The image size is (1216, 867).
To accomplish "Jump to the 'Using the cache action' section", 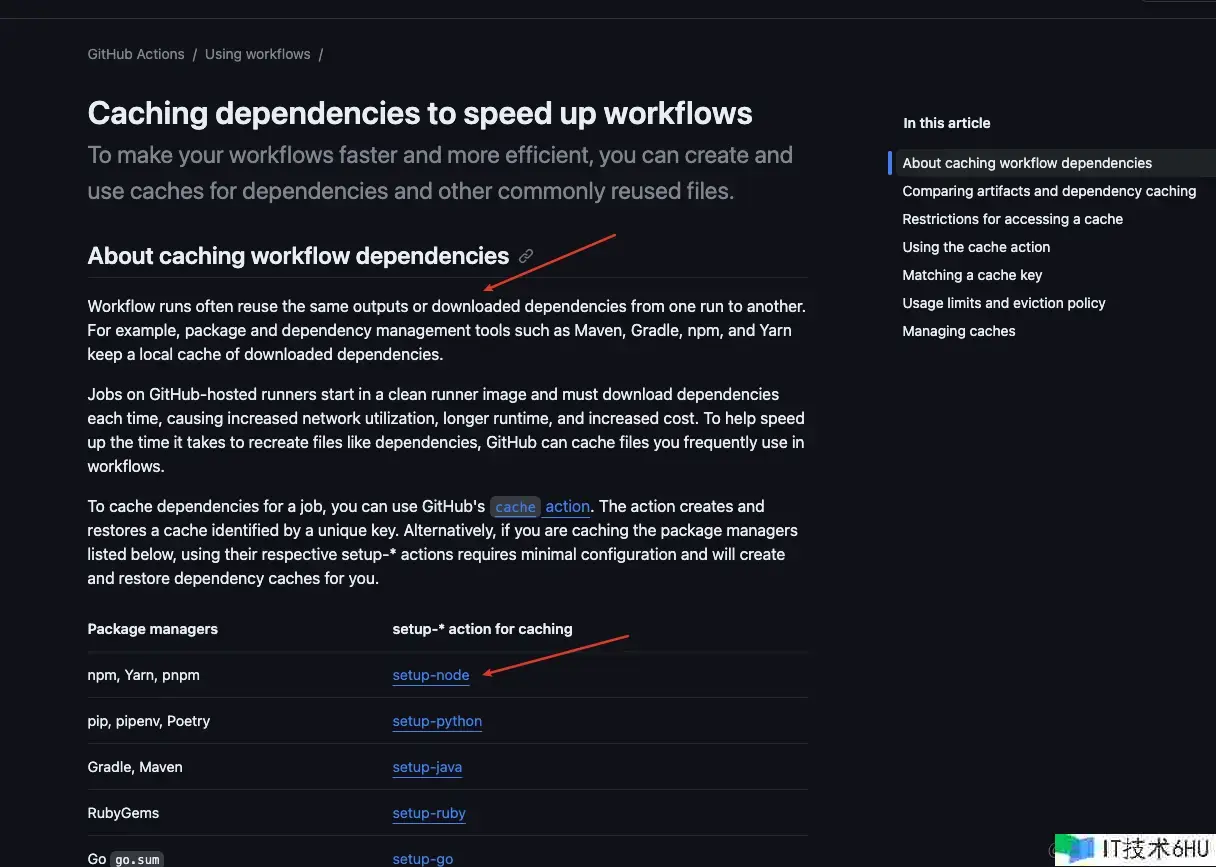I will click(976, 247).
